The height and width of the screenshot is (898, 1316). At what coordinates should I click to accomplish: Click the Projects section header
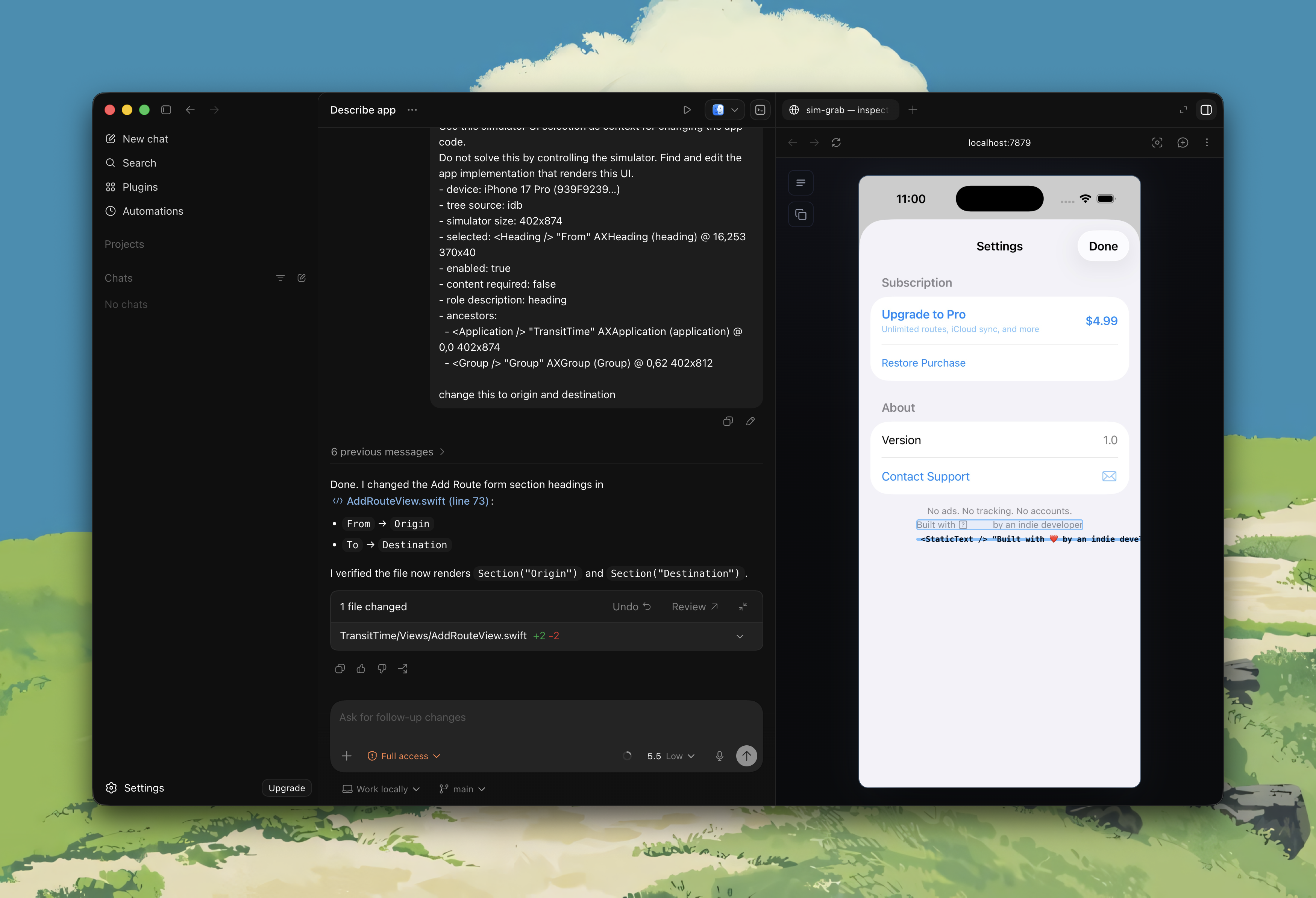[x=124, y=244]
